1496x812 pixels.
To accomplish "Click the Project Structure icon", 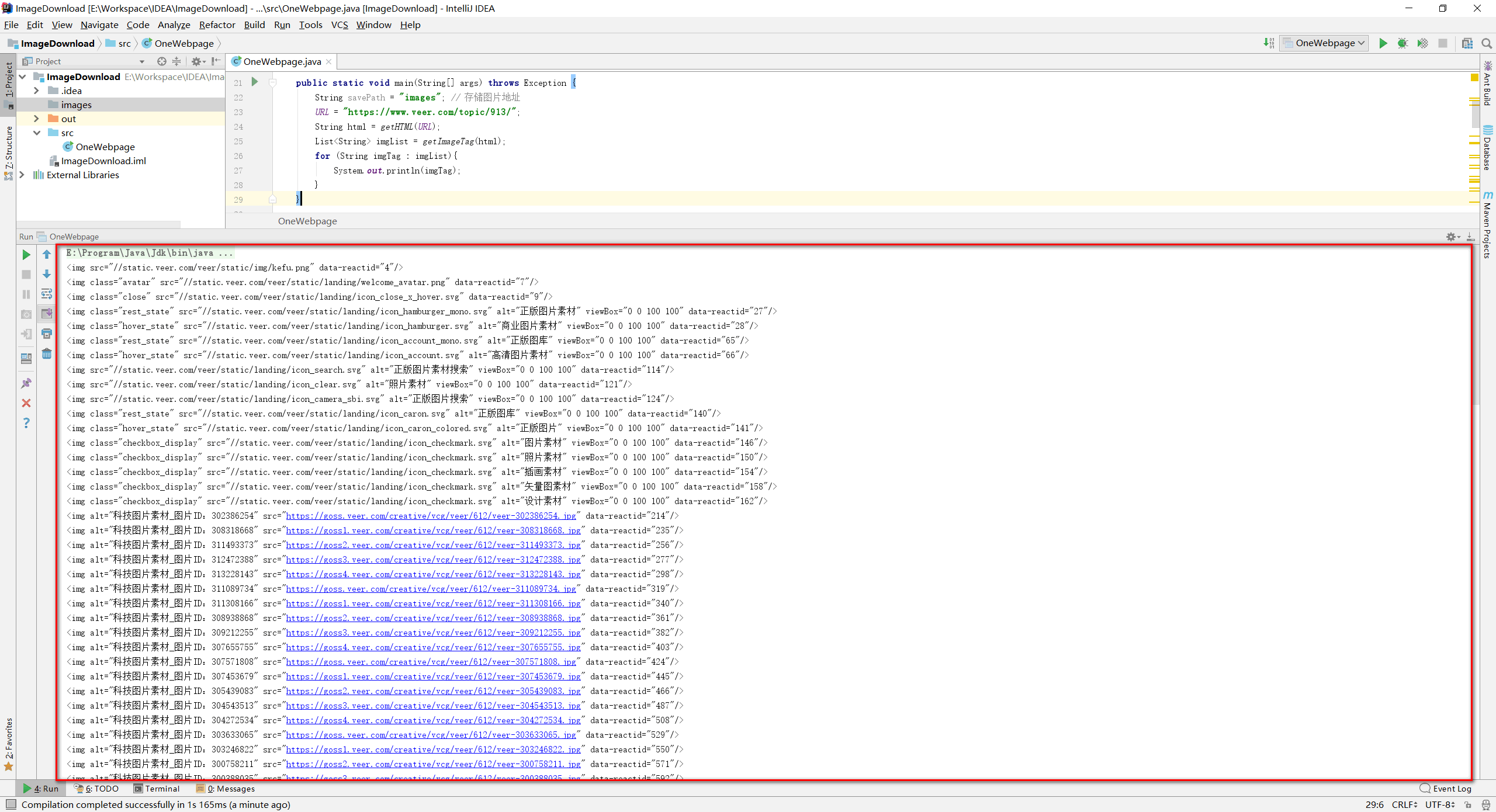I will pyautogui.click(x=1467, y=43).
